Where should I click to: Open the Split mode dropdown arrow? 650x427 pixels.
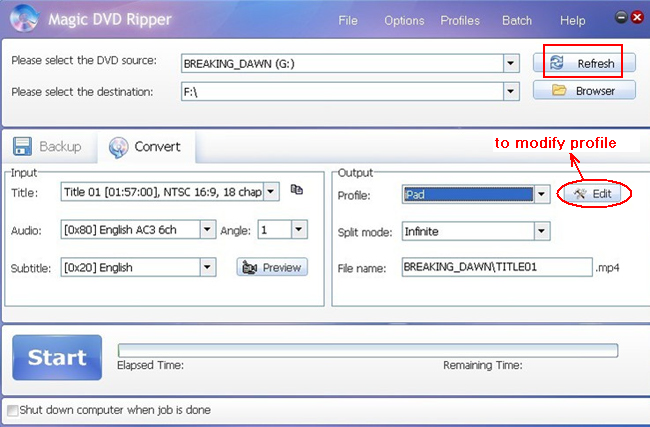click(x=541, y=231)
